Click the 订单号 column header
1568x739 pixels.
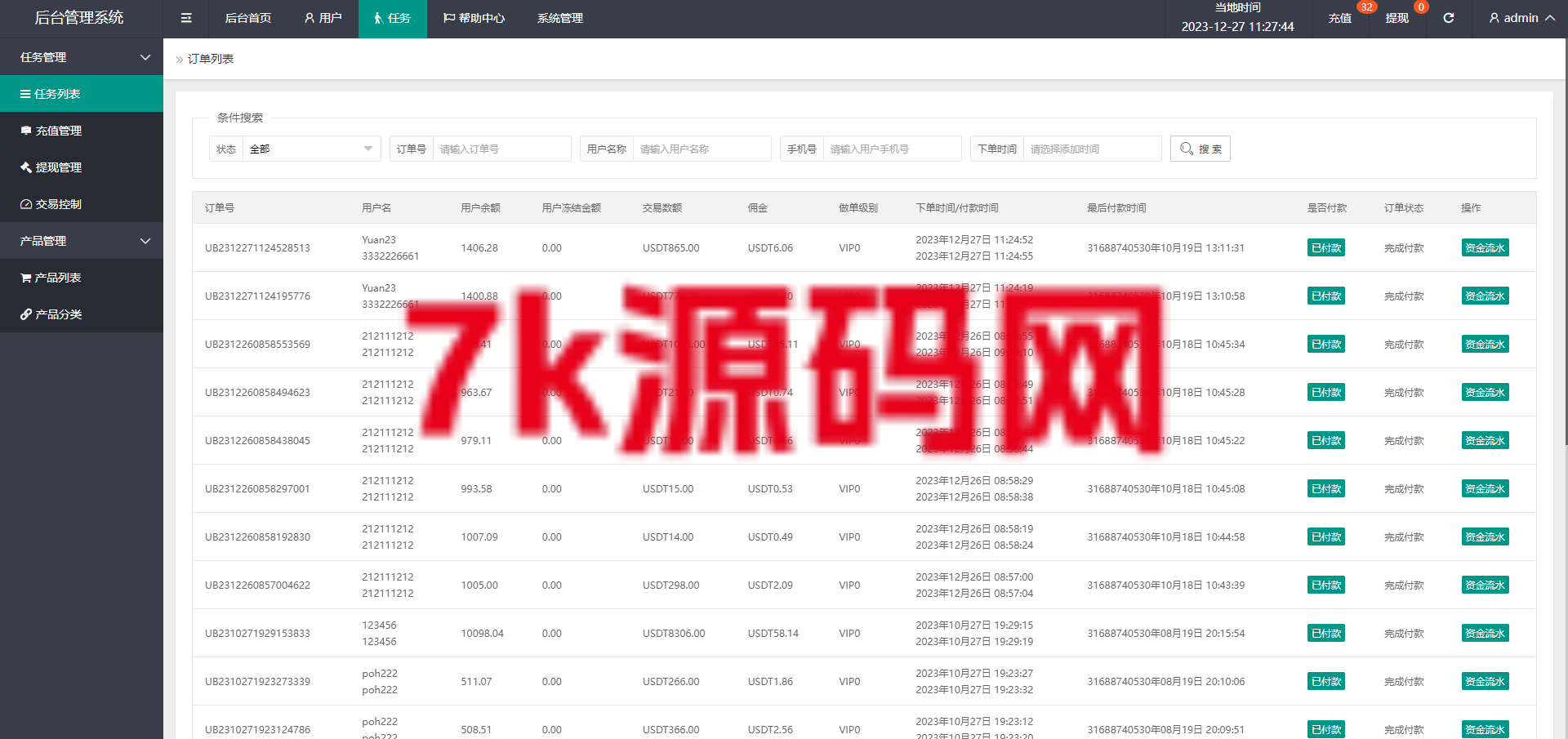pos(220,207)
